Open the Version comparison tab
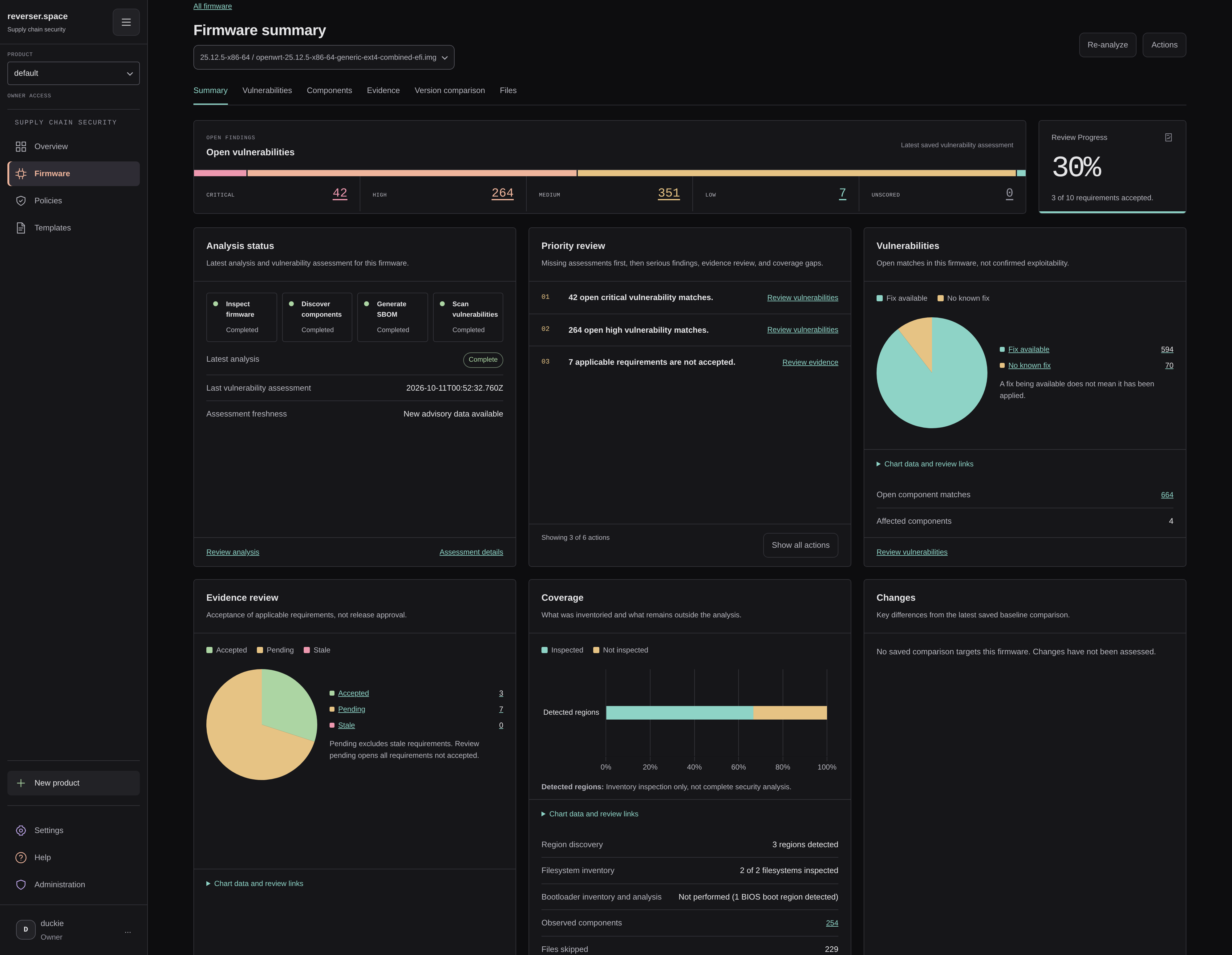The width and height of the screenshot is (1232, 955). tap(450, 90)
